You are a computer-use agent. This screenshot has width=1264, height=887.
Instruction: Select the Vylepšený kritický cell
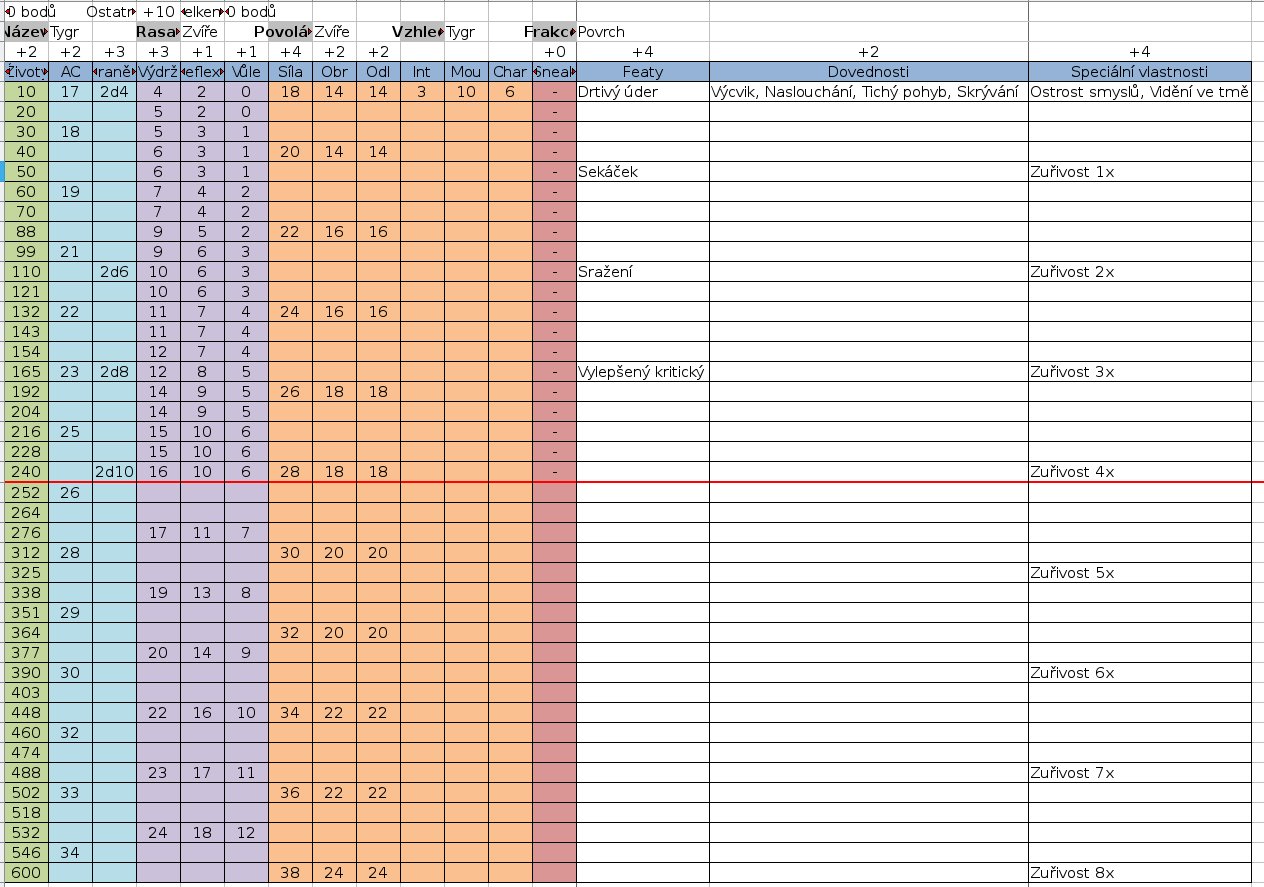[x=642, y=372]
